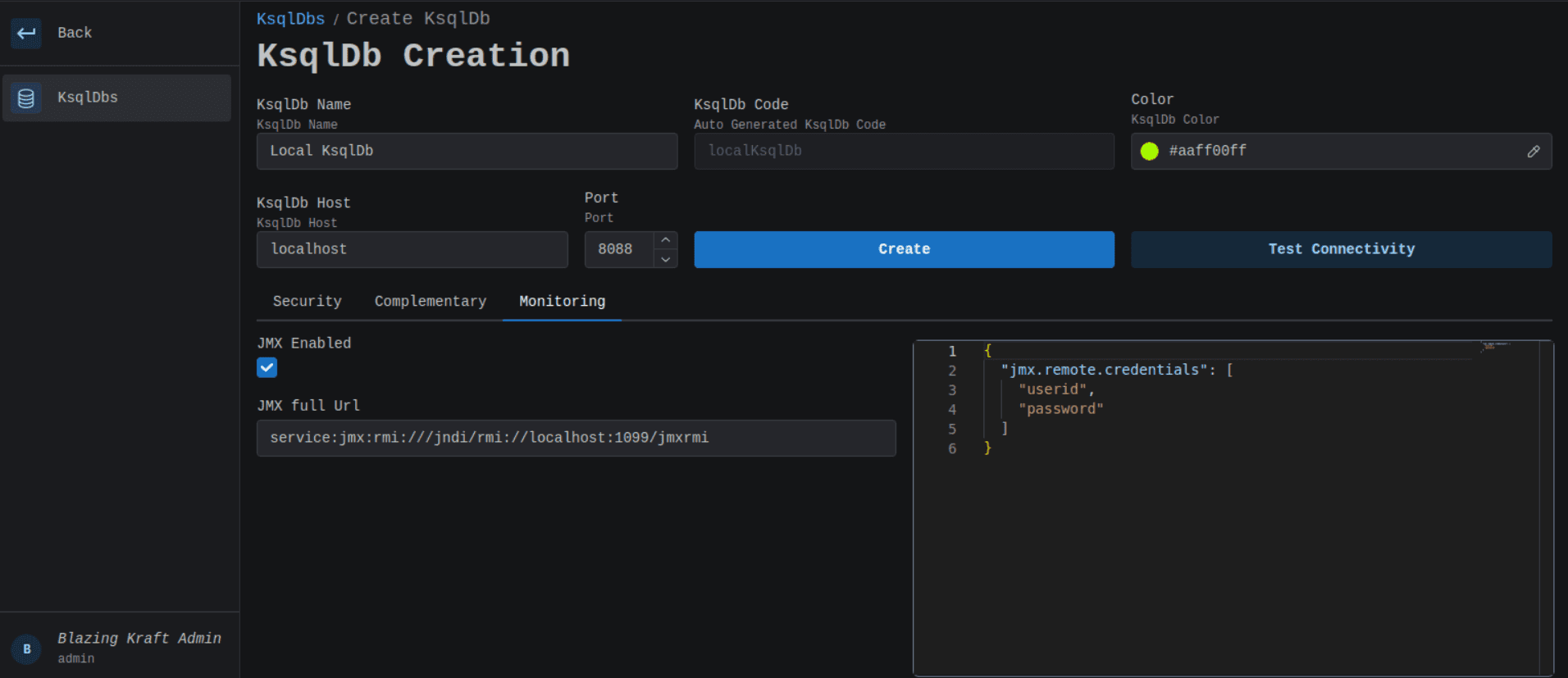Image resolution: width=1568 pixels, height=678 pixels.
Task: Click the green color swatch circle
Action: pyautogui.click(x=1150, y=152)
